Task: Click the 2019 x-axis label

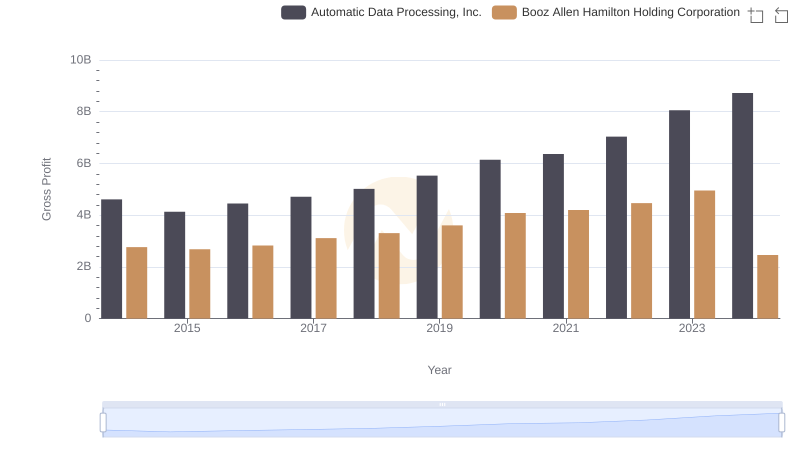Action: click(x=439, y=328)
